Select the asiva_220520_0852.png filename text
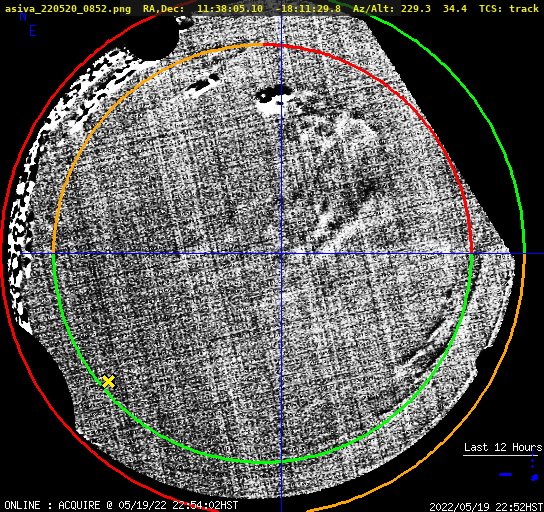544x512 pixels. [x=68, y=9]
